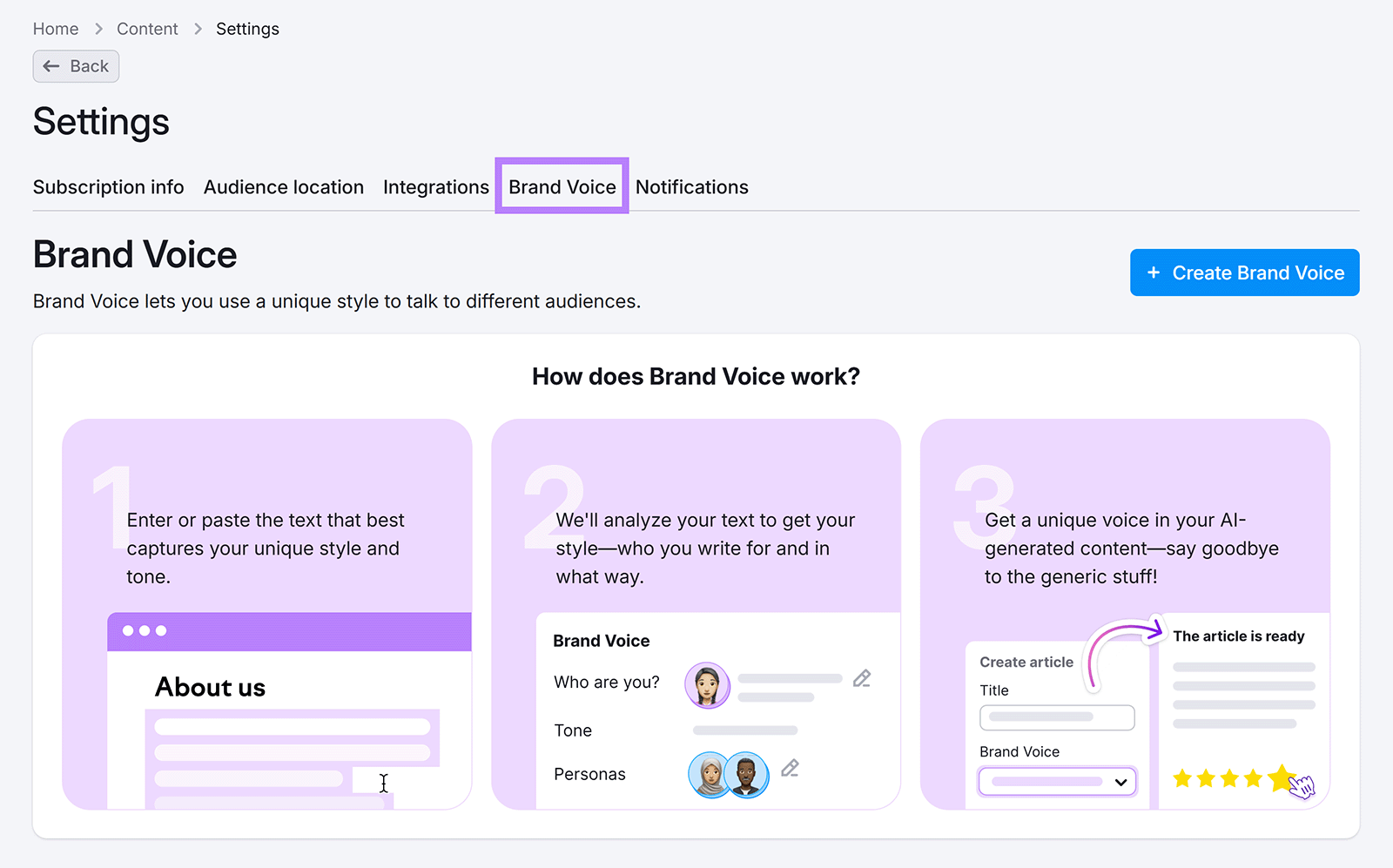
Task: Click the edit pencil icon next to Personas
Action: [791, 770]
